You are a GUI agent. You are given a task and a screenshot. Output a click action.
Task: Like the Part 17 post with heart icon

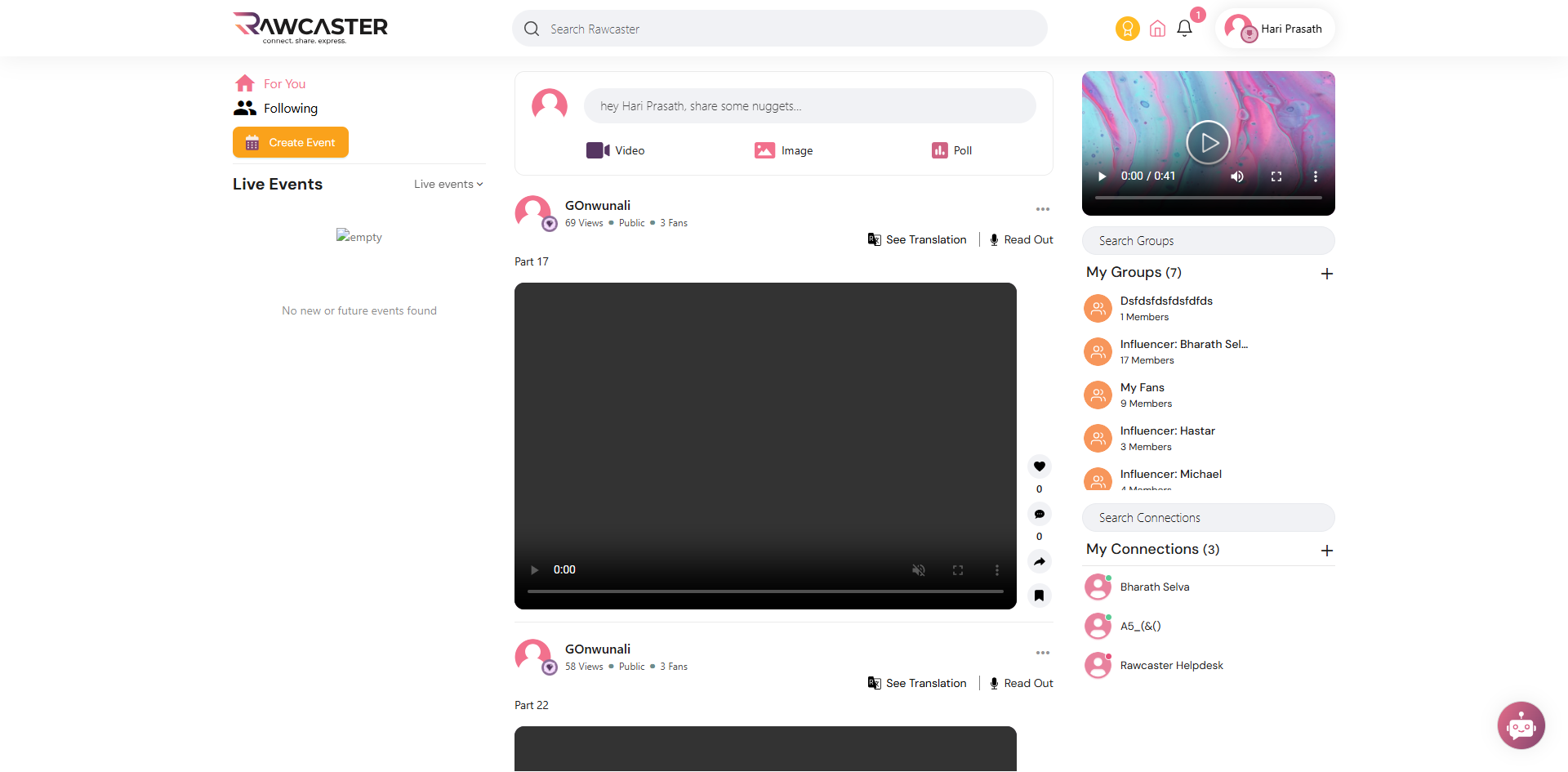(1039, 466)
